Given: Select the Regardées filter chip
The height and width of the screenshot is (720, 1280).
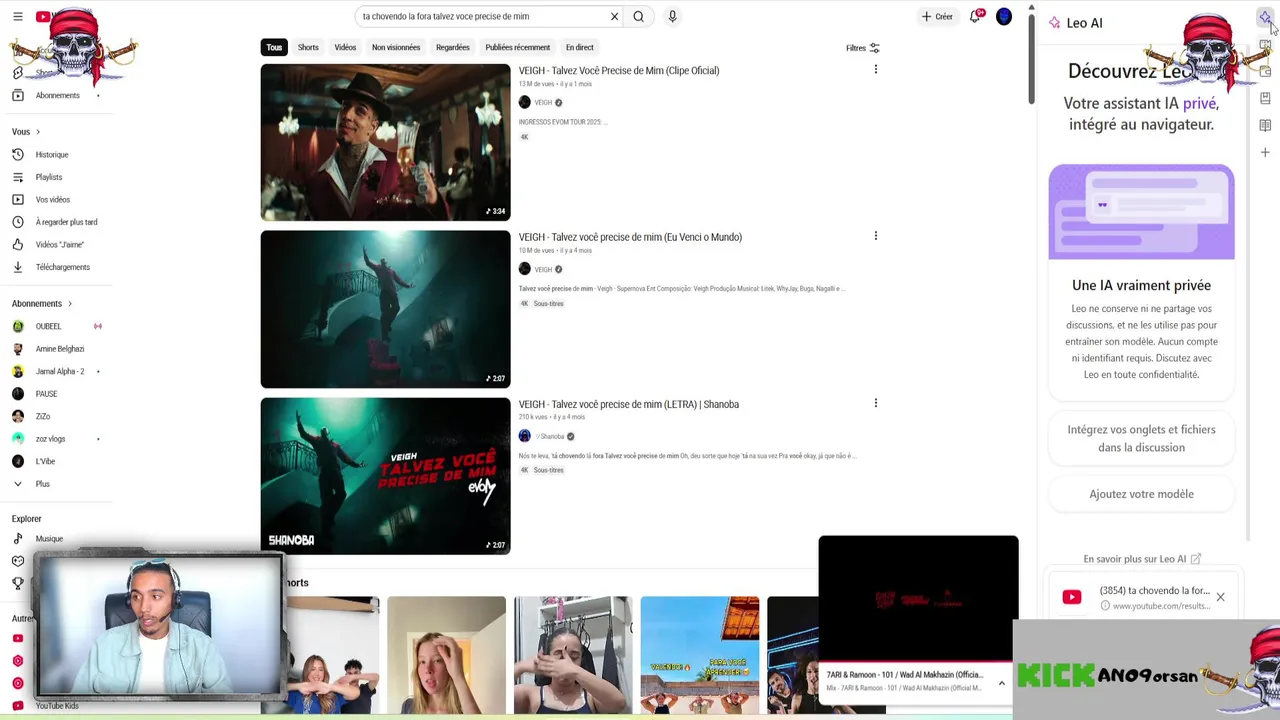Looking at the screenshot, I should pos(452,47).
